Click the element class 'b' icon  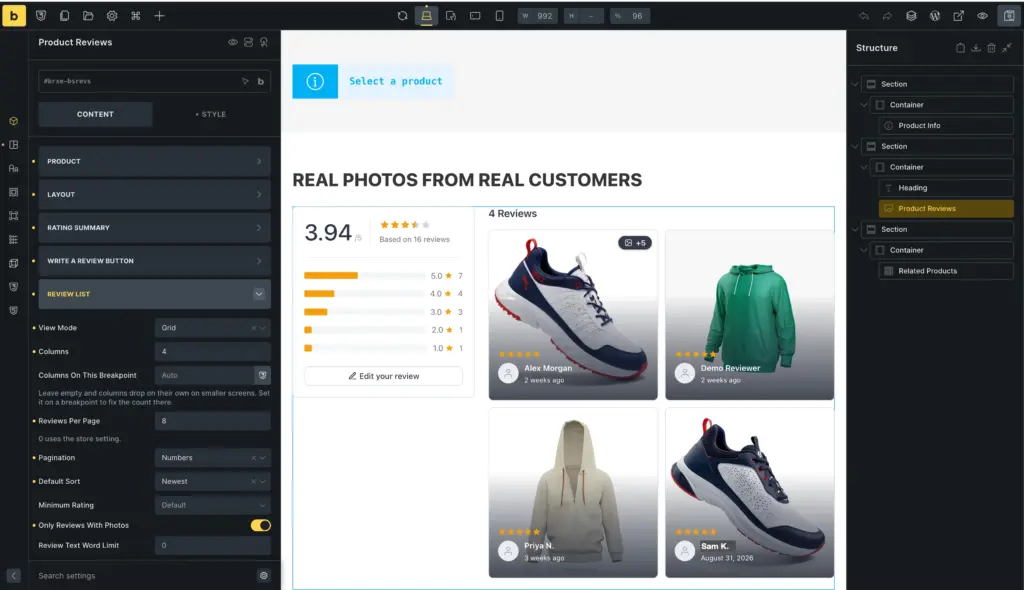coord(261,81)
